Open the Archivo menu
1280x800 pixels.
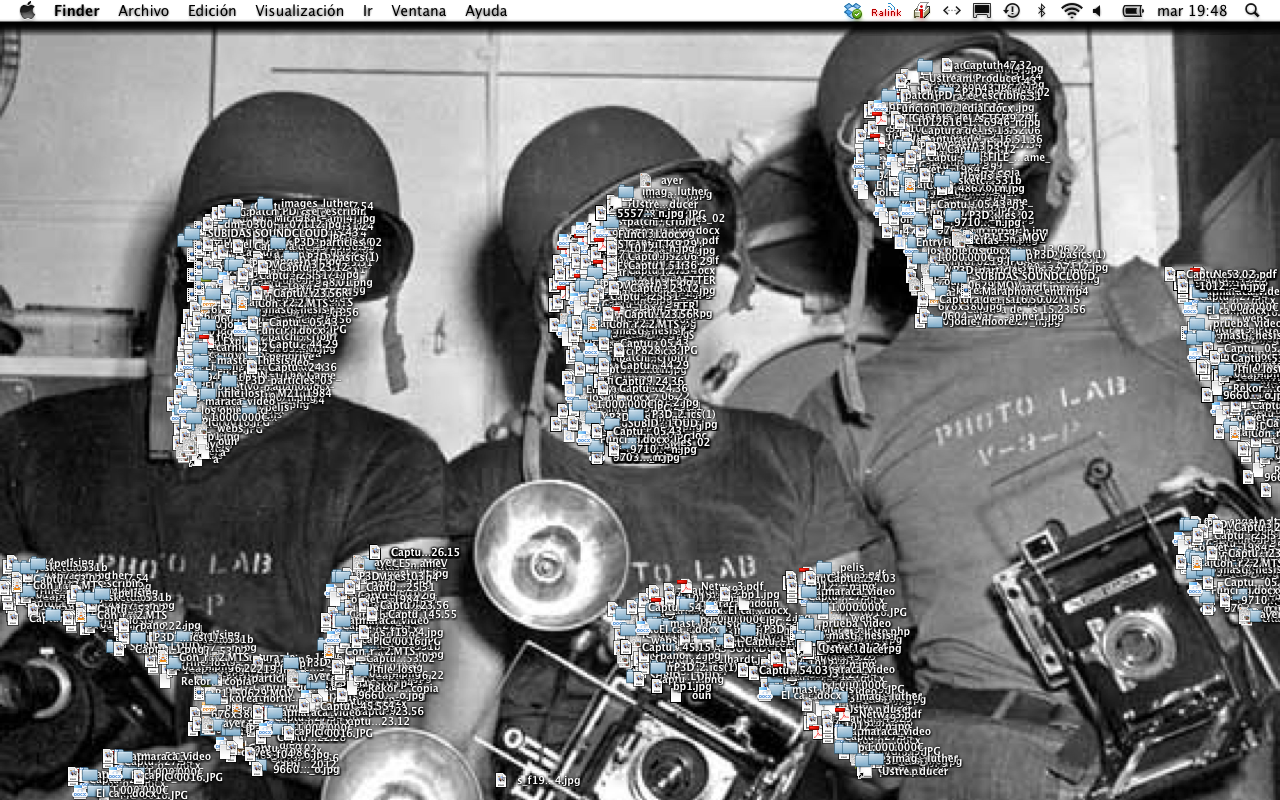coord(143,11)
